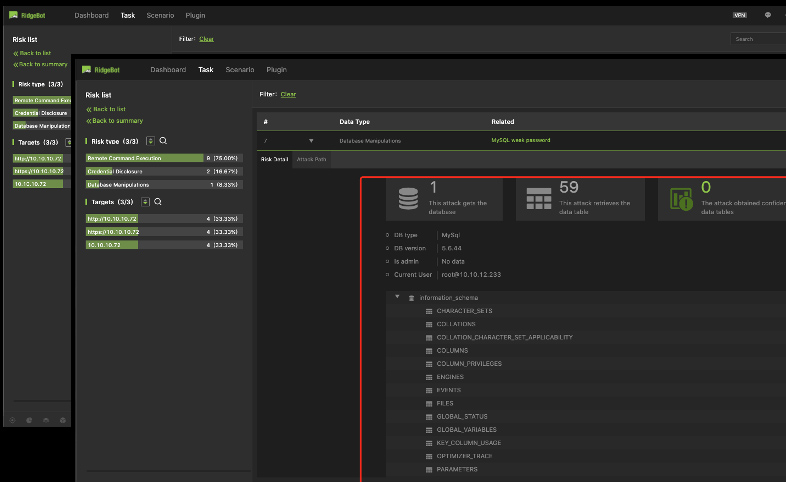The image size is (786, 482).
Task: Clear the filter in front window
Action: click(x=288, y=94)
